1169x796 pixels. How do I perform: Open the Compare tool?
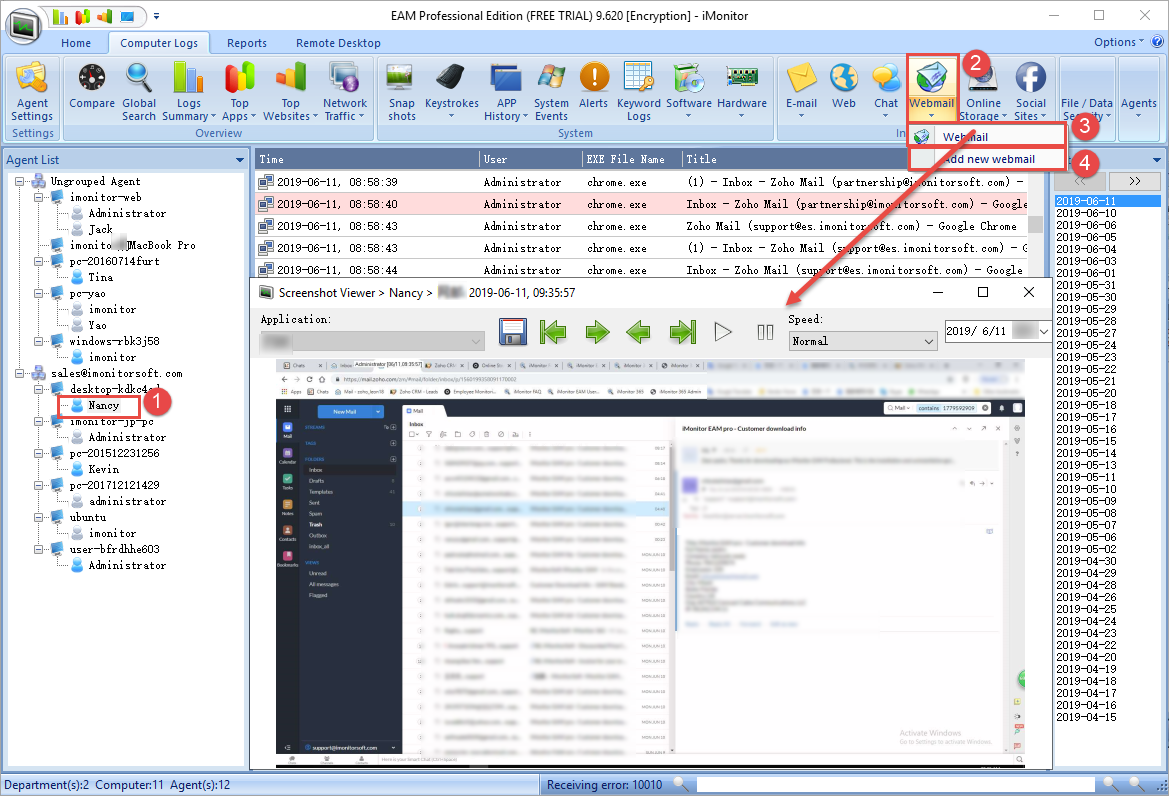point(92,86)
